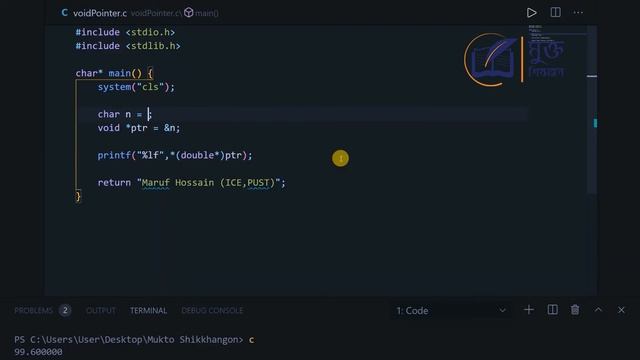Screen dimensions: 640x360
Task: Close the terminal panel with the X icon
Action: coord(621,310)
